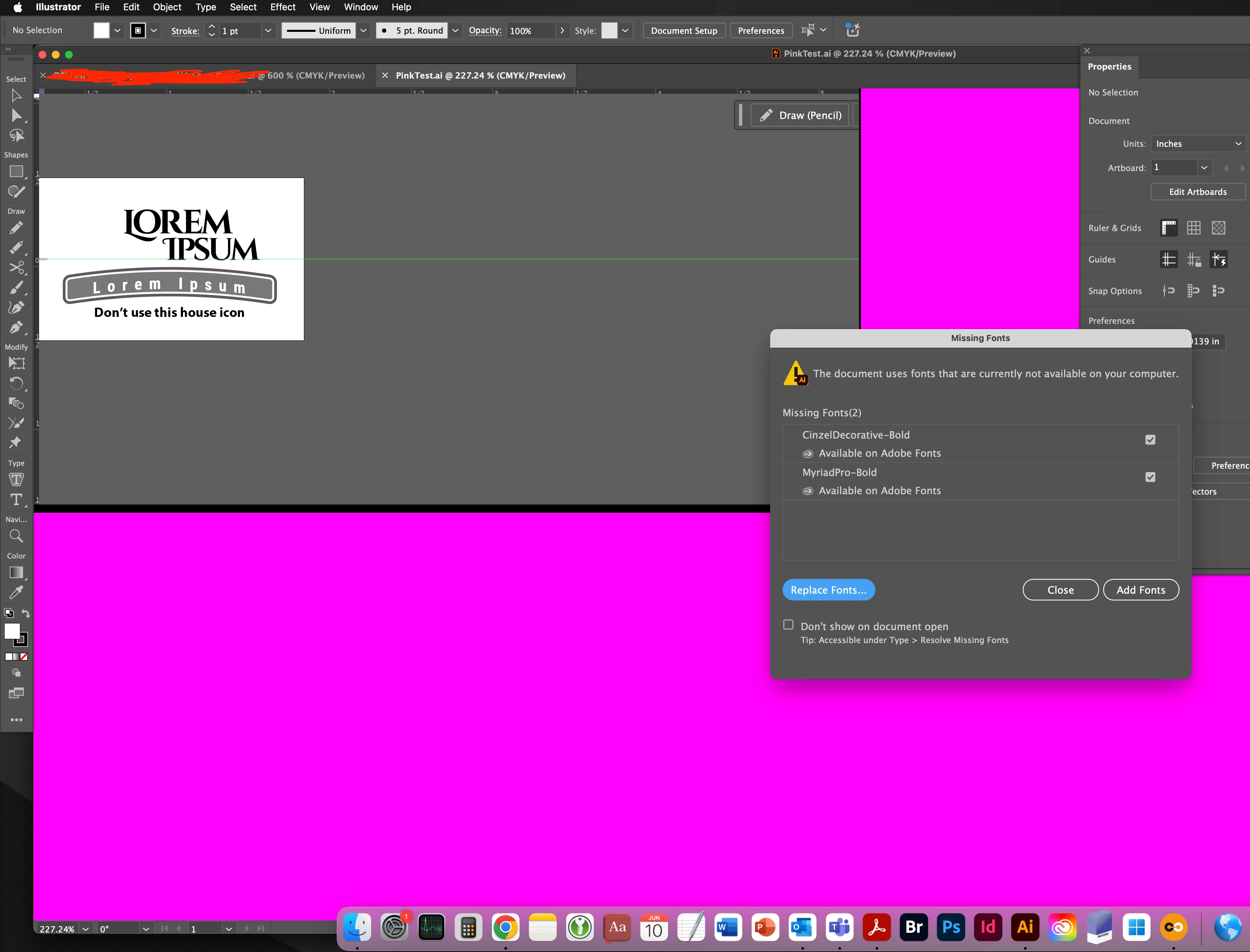The width and height of the screenshot is (1250, 952).
Task: Uncheck MyriadPro-Bold font checkbox
Action: pyautogui.click(x=1150, y=477)
